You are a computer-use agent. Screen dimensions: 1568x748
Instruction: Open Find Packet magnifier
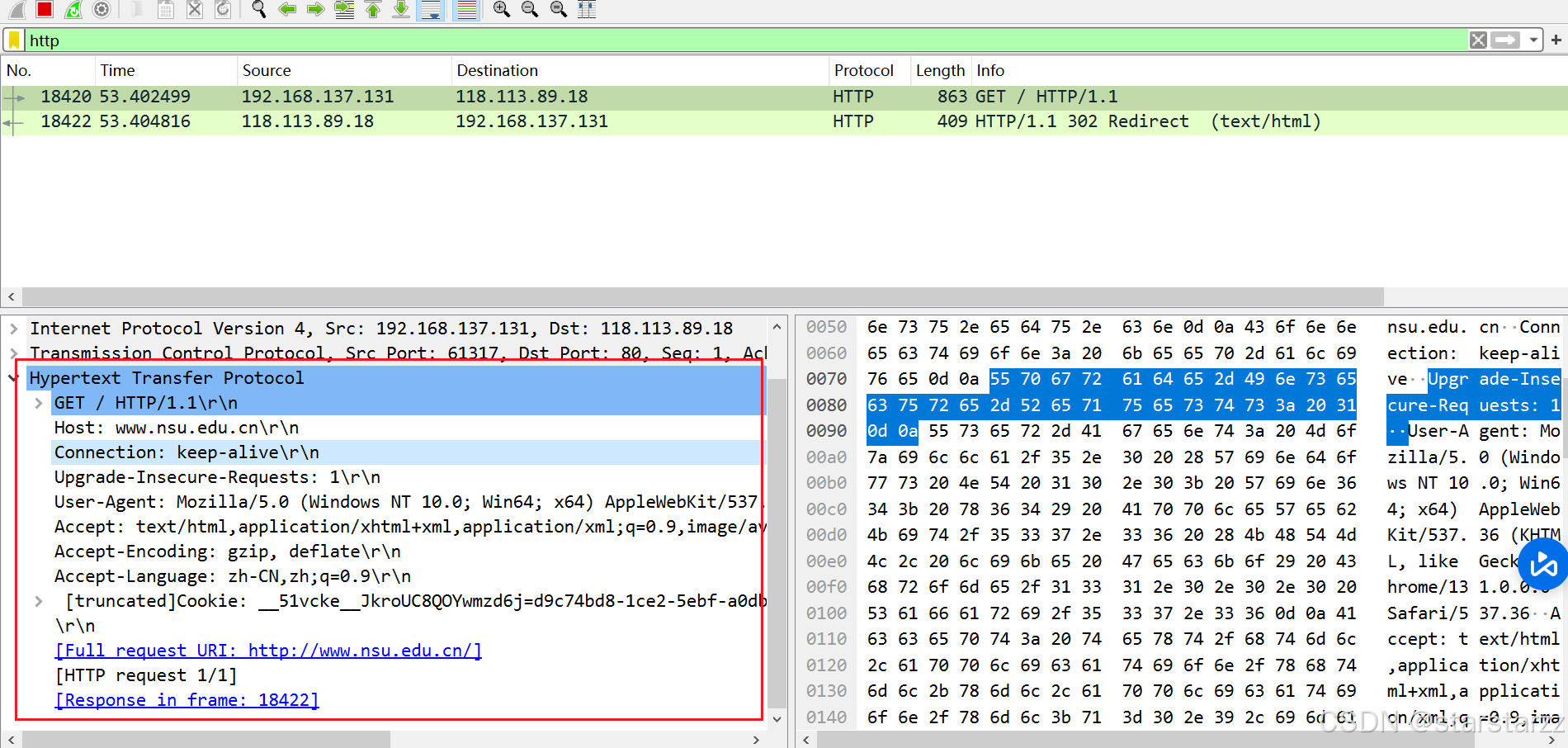259,9
